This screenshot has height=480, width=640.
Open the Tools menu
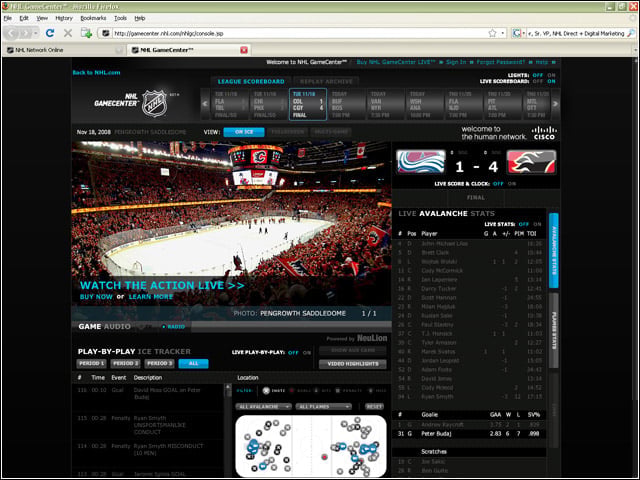[120, 18]
